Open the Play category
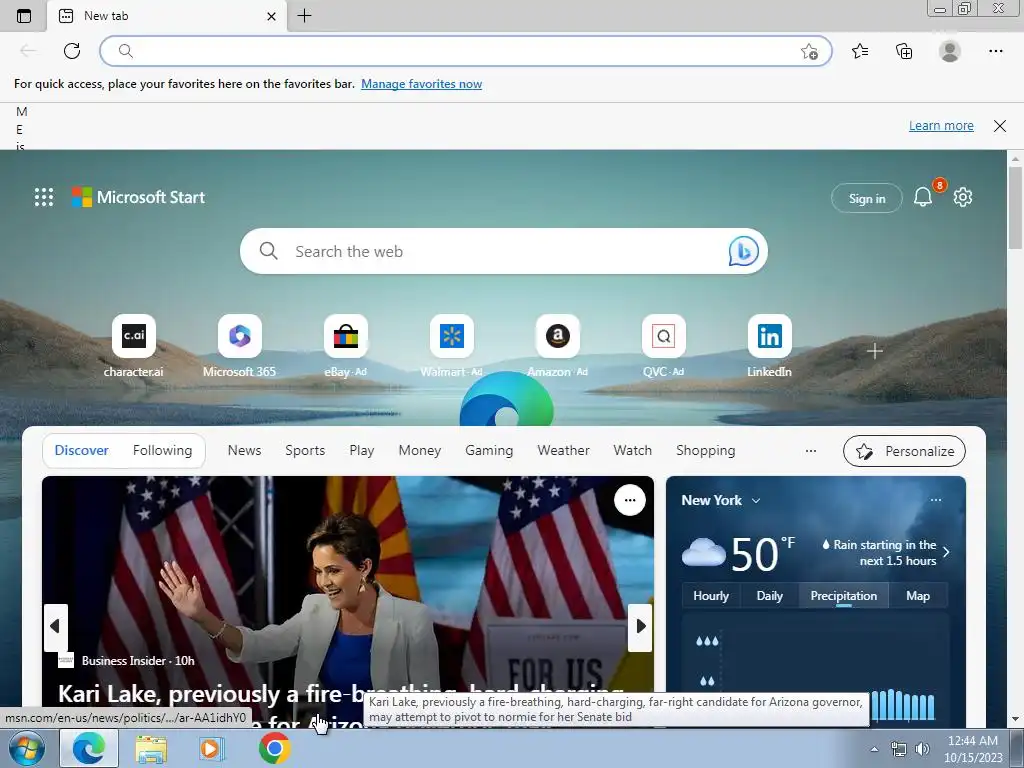Screen dimensions: 1024x768 pyautogui.click(x=362, y=451)
